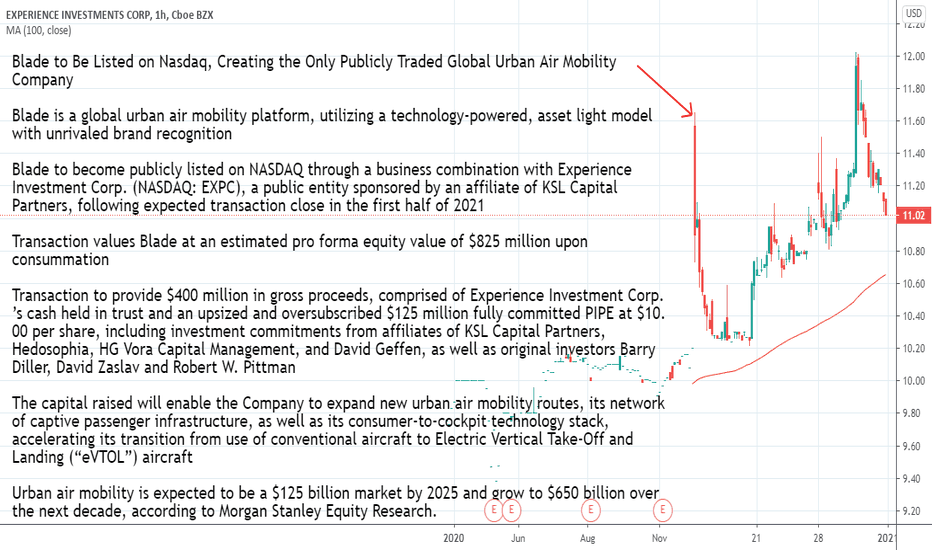Click the MA (100, close) indicator label
This screenshot has width=932, height=550.
coord(39,30)
